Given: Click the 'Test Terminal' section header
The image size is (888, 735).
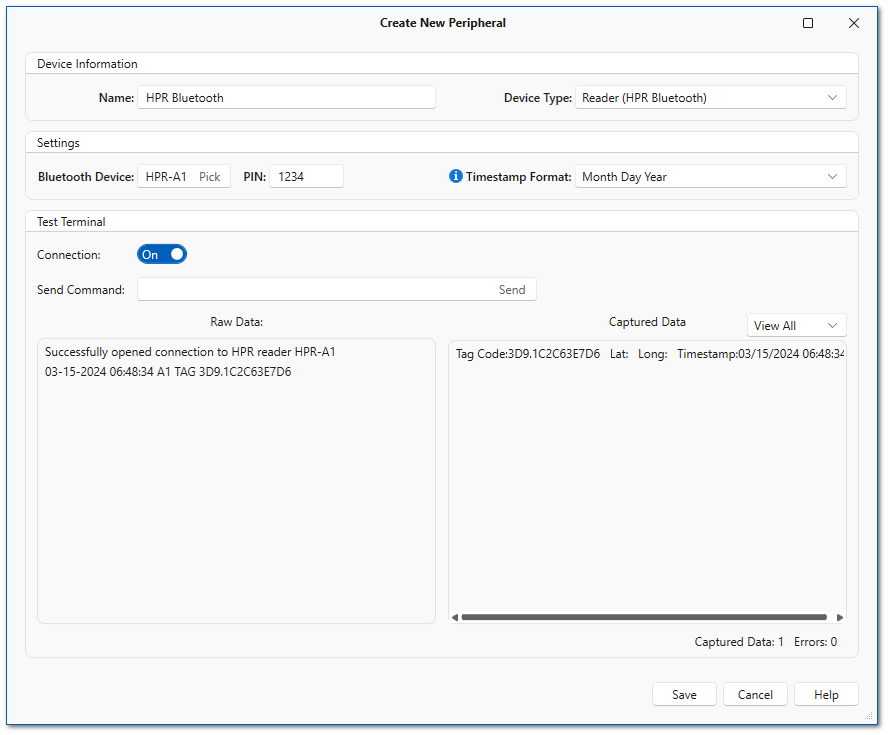Looking at the screenshot, I should (x=71, y=222).
